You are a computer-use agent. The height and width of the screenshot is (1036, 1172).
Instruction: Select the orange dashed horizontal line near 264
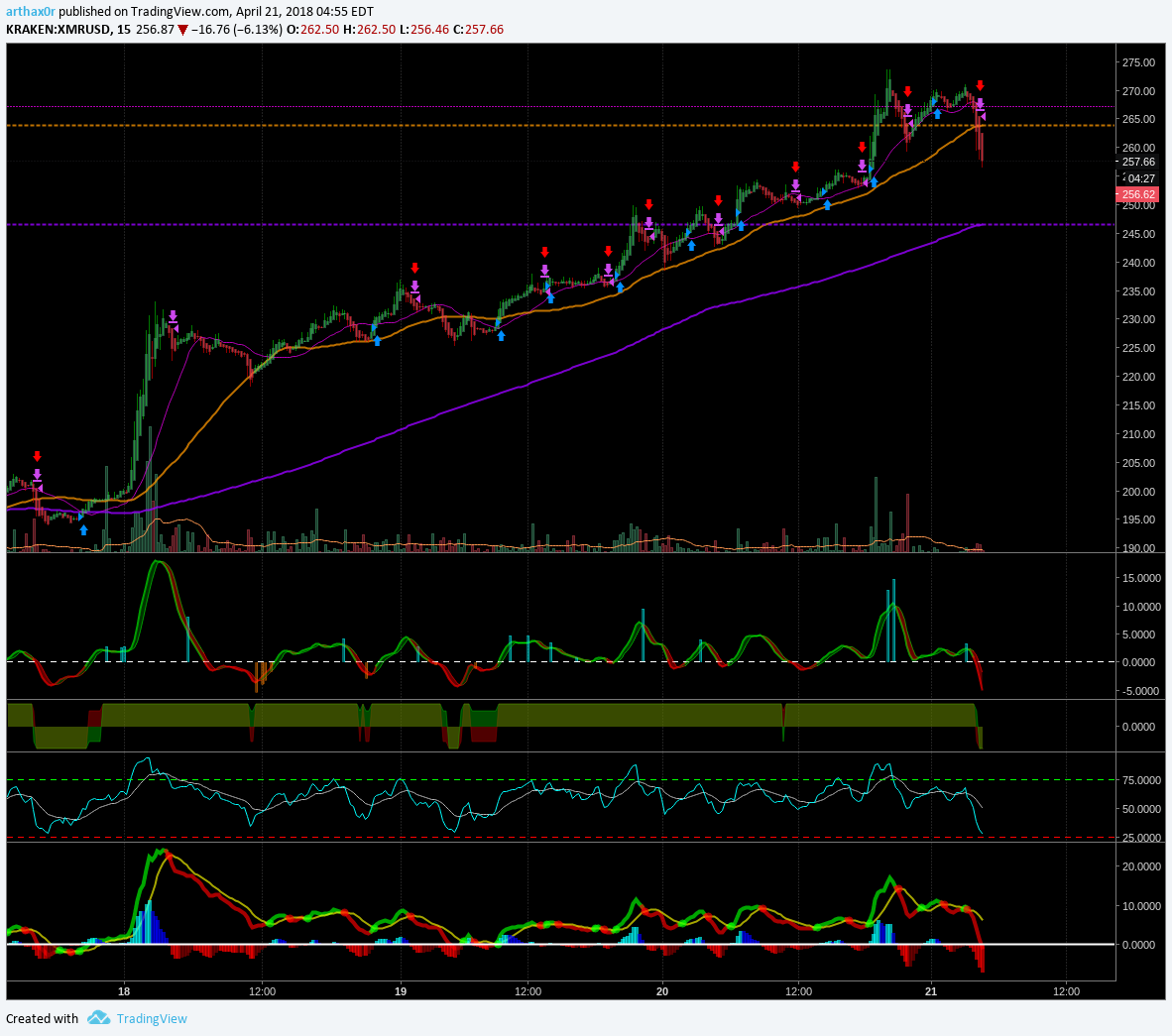click(560, 126)
